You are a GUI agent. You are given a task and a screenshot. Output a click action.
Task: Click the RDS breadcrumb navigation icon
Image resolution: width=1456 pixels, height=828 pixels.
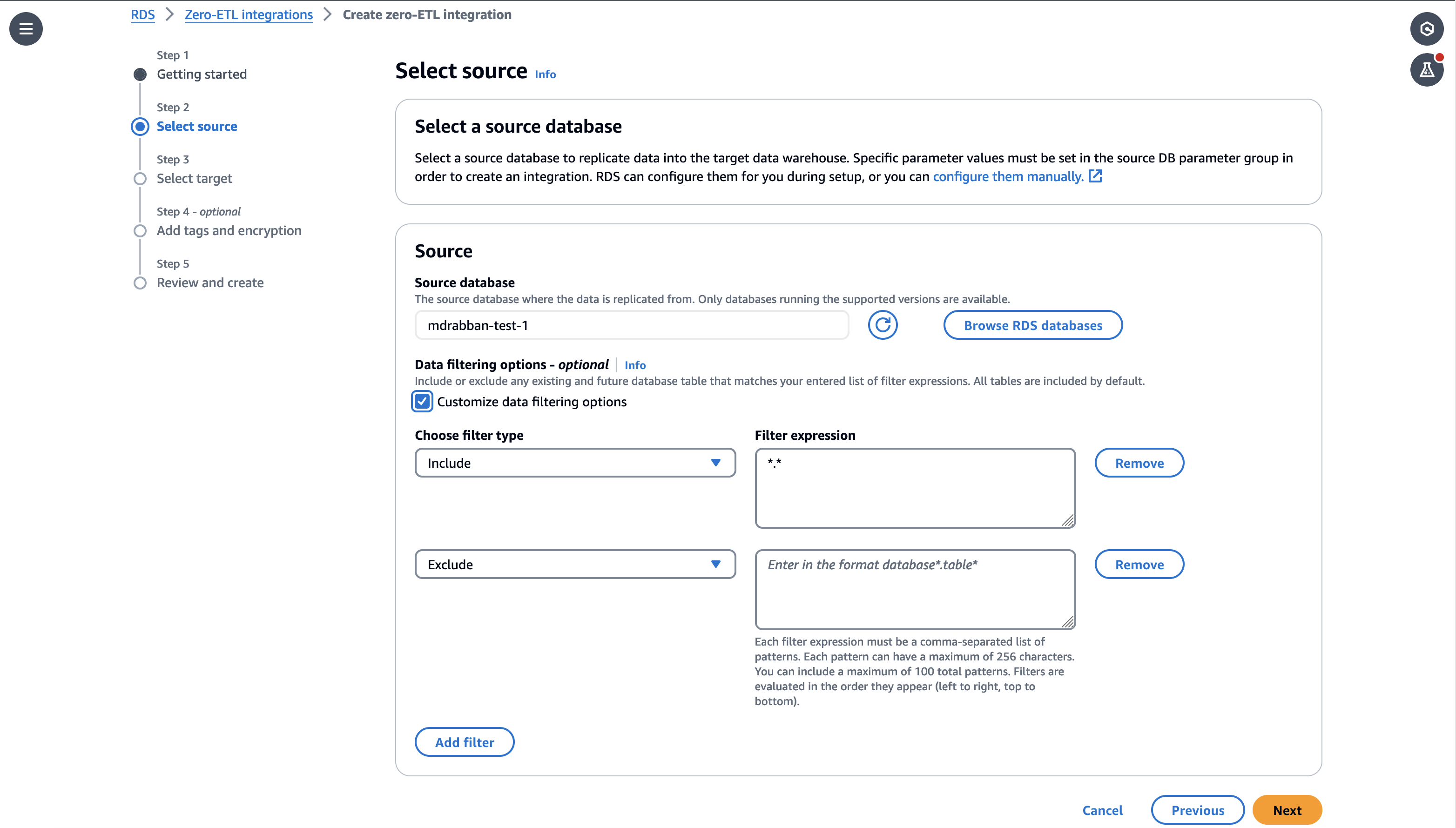[x=142, y=14]
